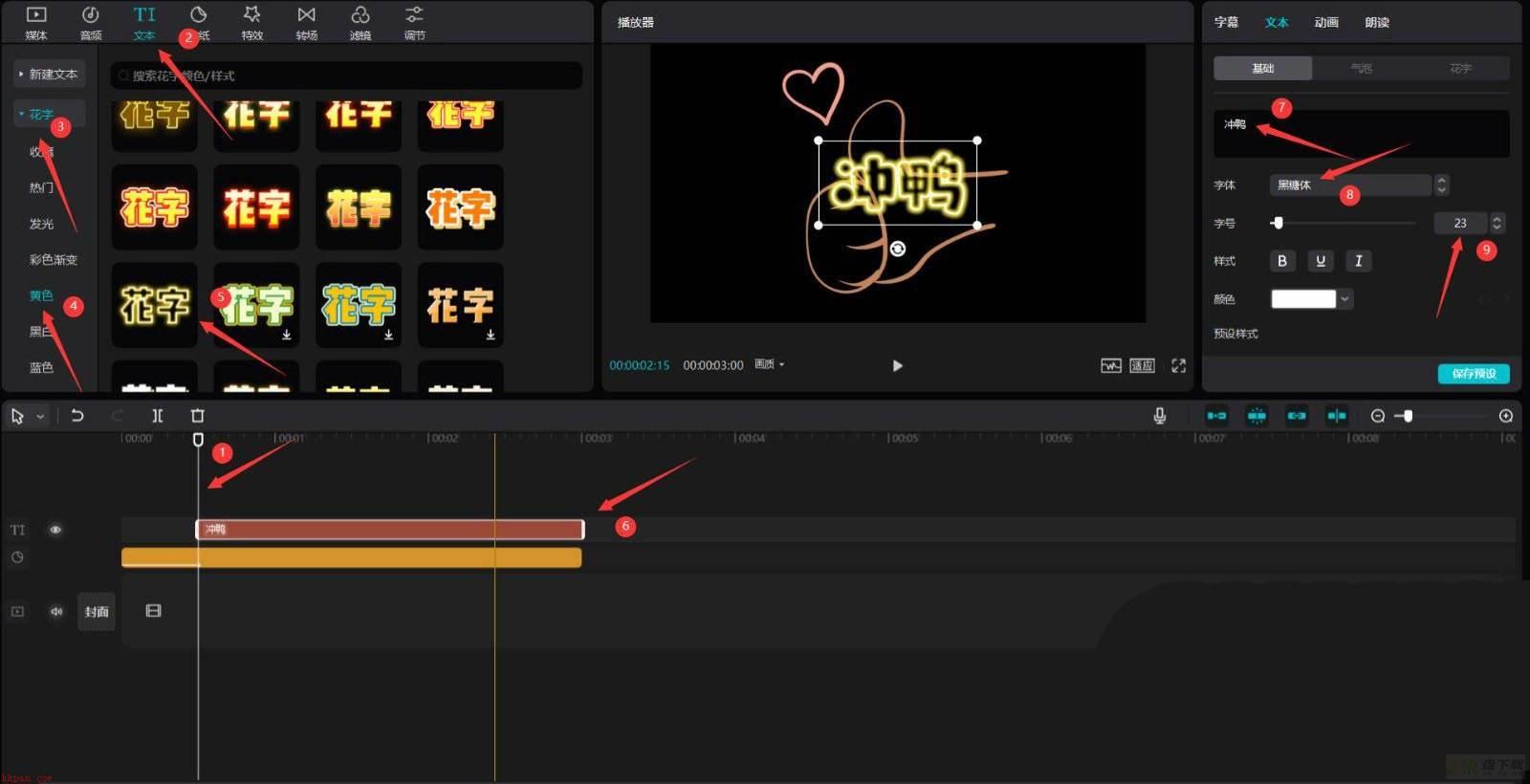The image size is (1530, 784).
Task: Select the 花字 sub-tab in right panel
Action: click(x=1460, y=68)
